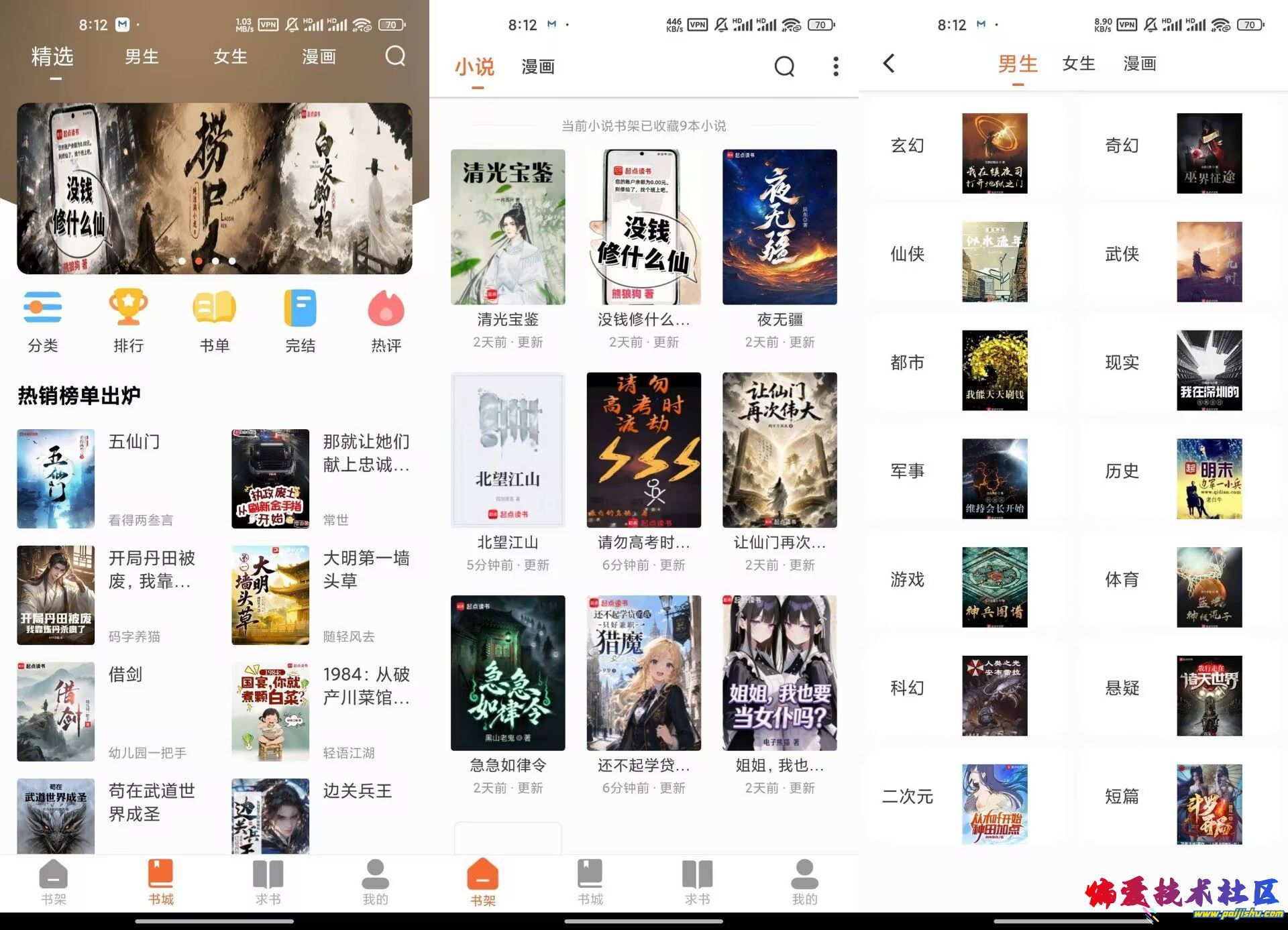Select 我的 in left screen bottom bar
Image resolution: width=1288 pixels, height=930 pixels.
[376, 882]
